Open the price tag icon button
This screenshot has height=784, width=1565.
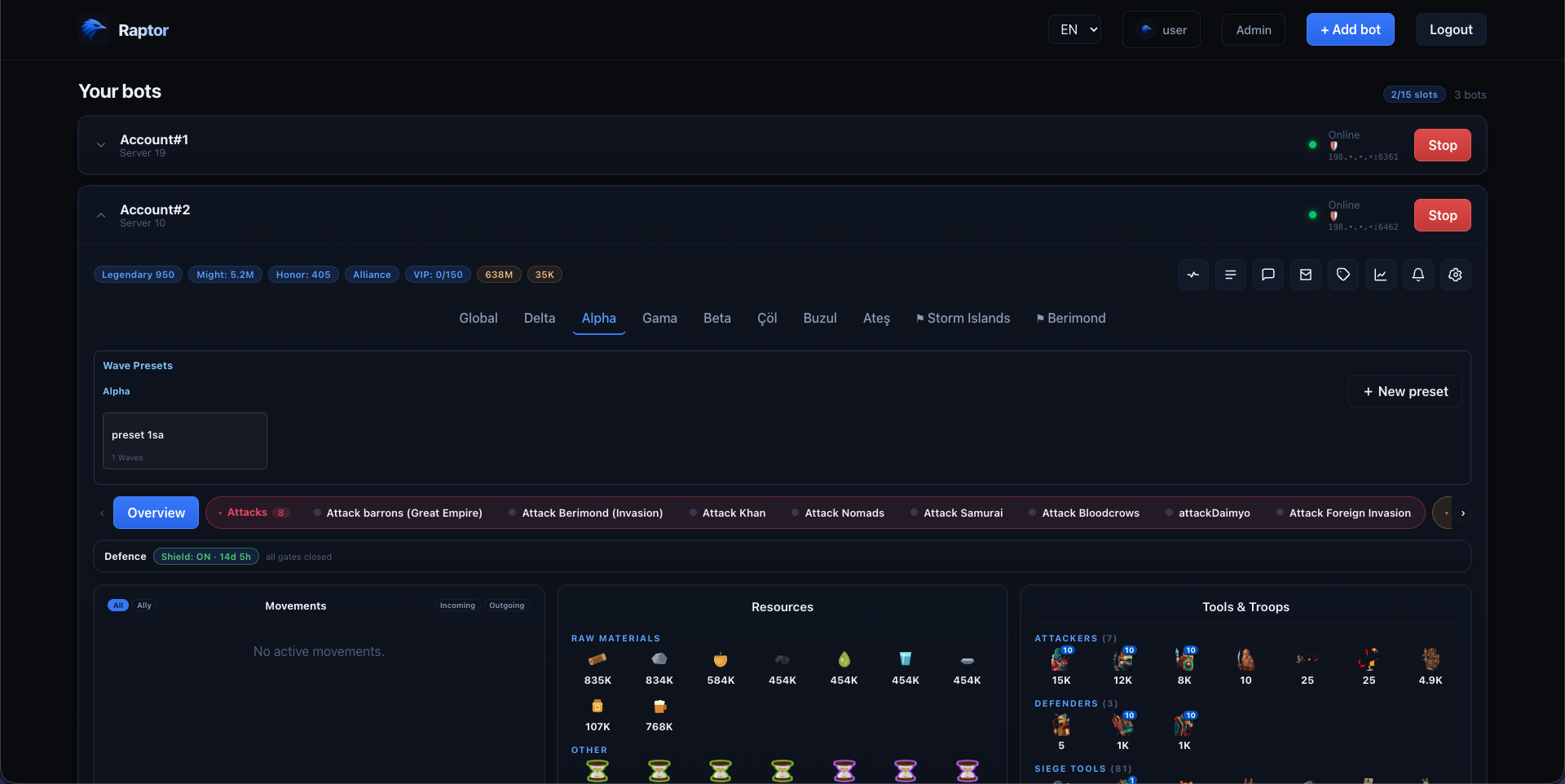point(1343,275)
